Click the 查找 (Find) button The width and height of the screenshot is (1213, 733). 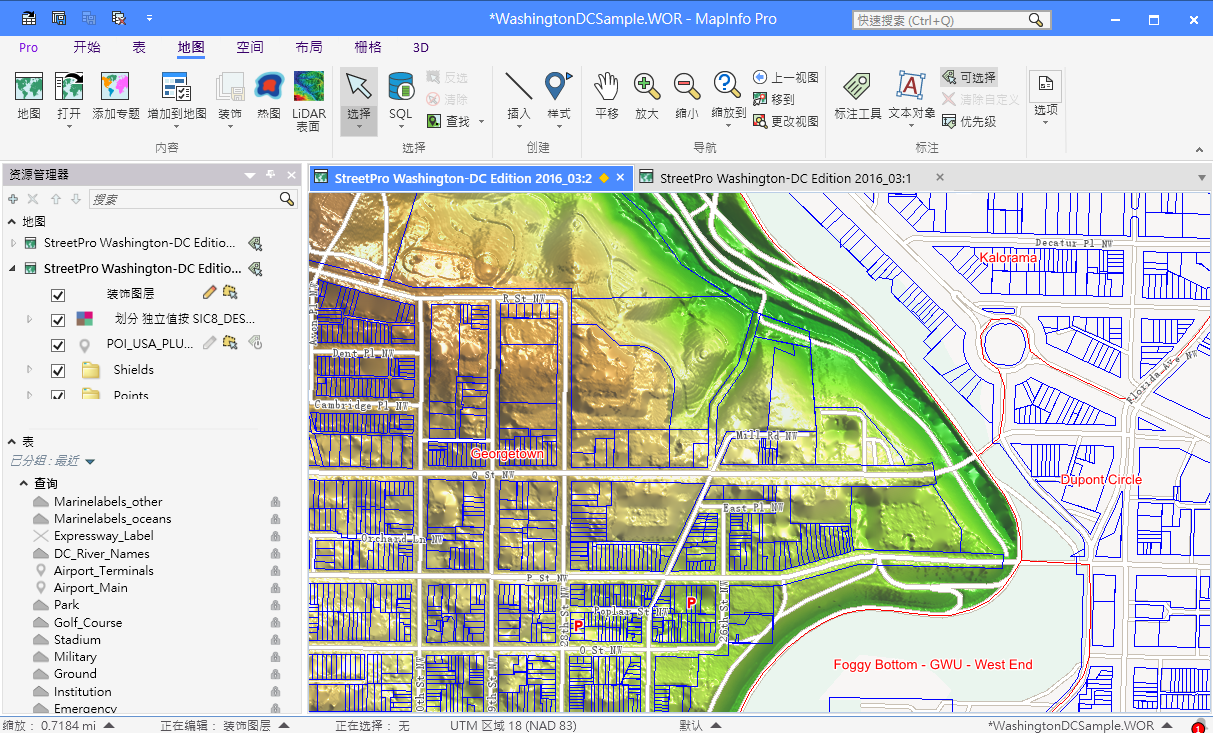[449, 121]
